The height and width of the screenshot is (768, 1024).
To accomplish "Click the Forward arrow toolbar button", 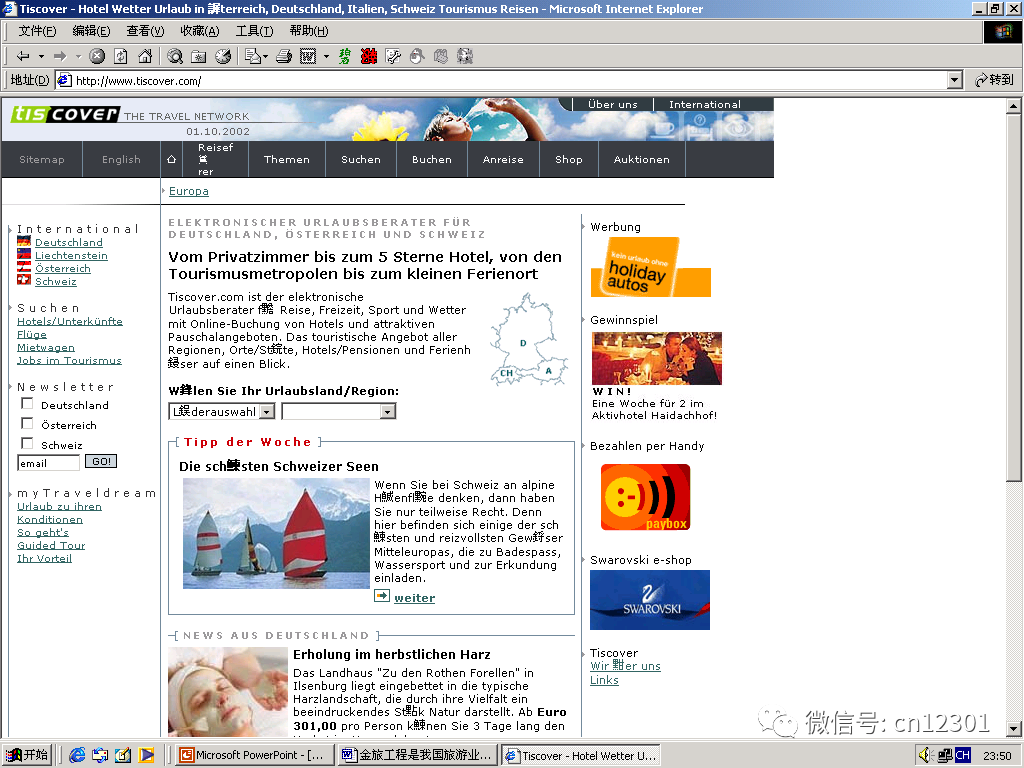I will tap(60, 57).
